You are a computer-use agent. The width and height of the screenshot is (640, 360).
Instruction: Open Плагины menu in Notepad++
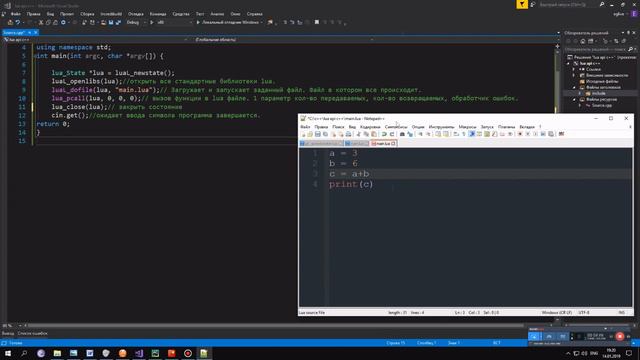(x=507, y=127)
